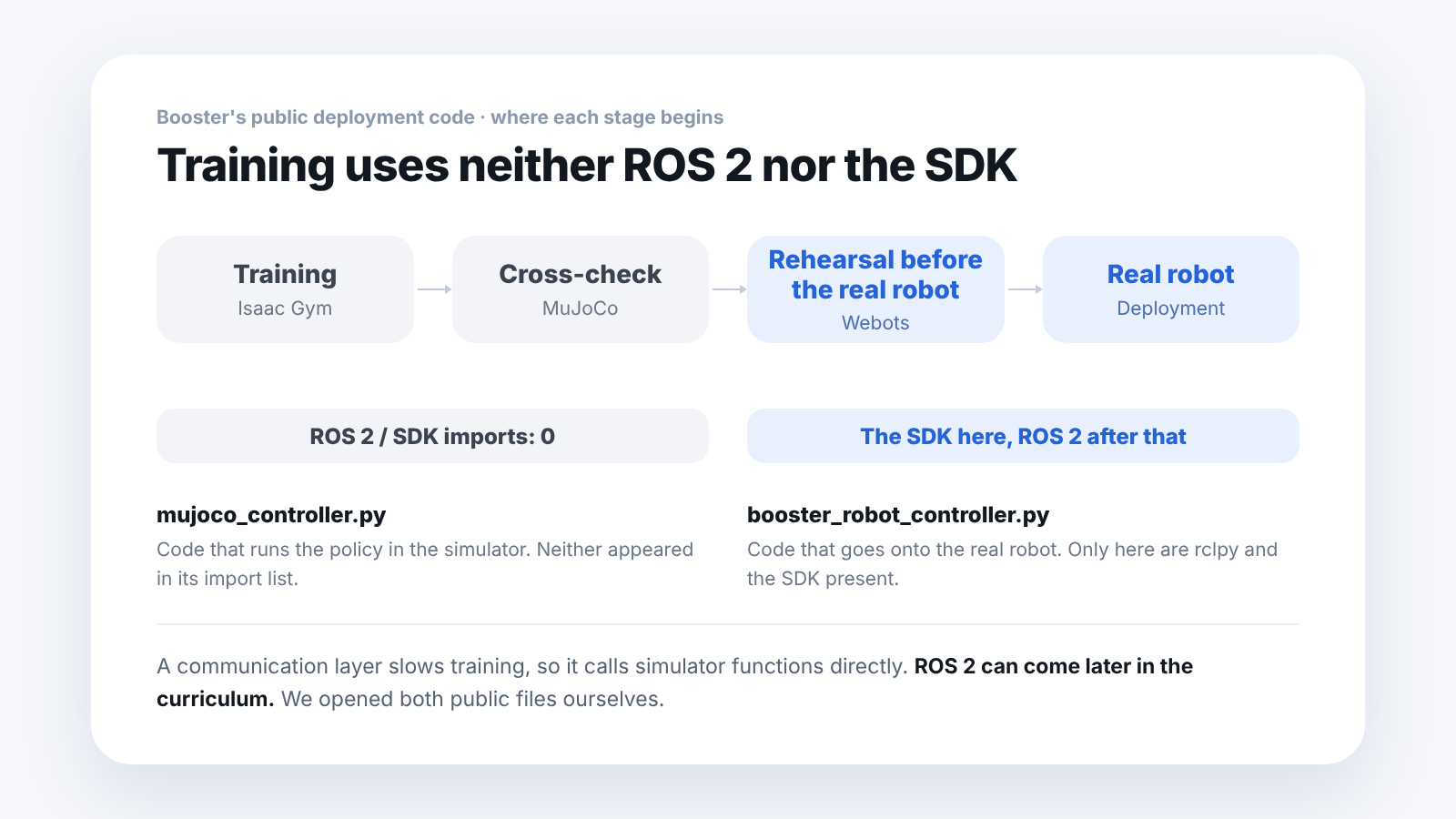Click the Cross-check MuJoCo stage card
1456x819 pixels.
(x=581, y=289)
